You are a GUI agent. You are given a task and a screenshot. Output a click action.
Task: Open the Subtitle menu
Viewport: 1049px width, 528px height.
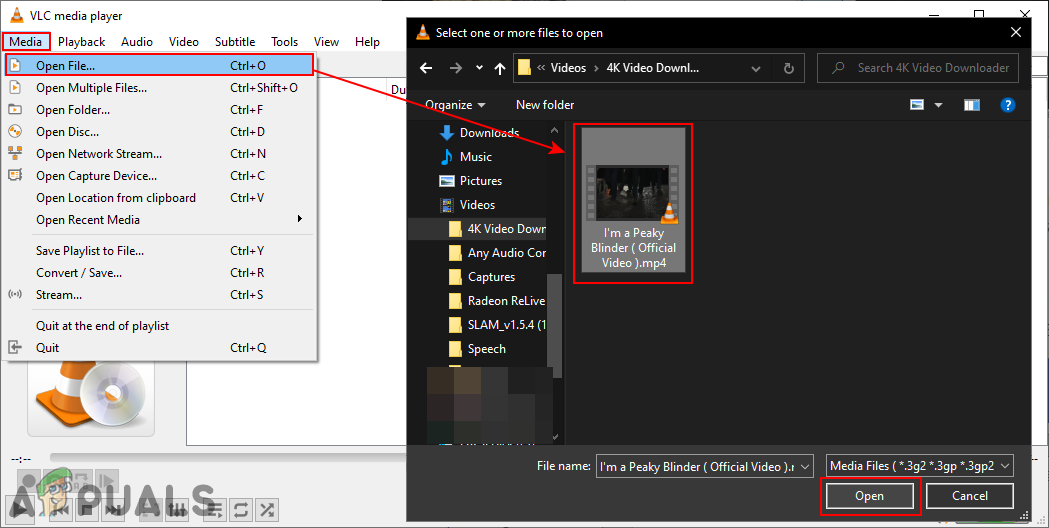coord(235,41)
